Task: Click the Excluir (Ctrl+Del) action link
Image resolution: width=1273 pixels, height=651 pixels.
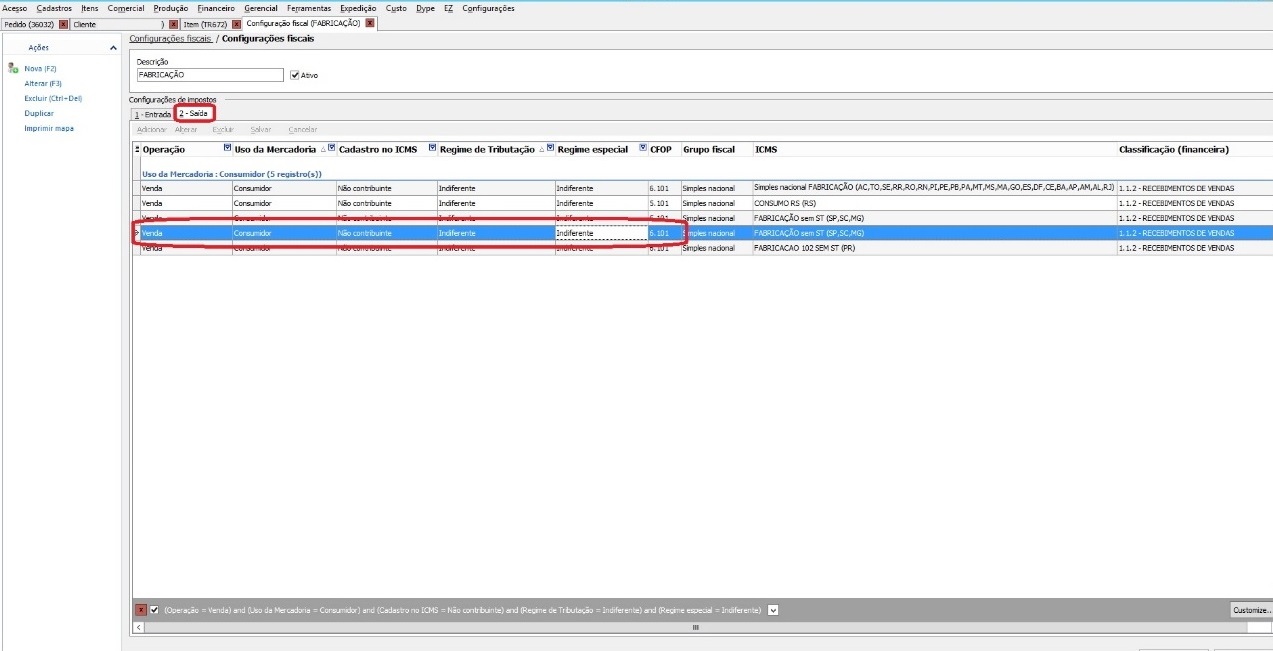Action: (53, 98)
